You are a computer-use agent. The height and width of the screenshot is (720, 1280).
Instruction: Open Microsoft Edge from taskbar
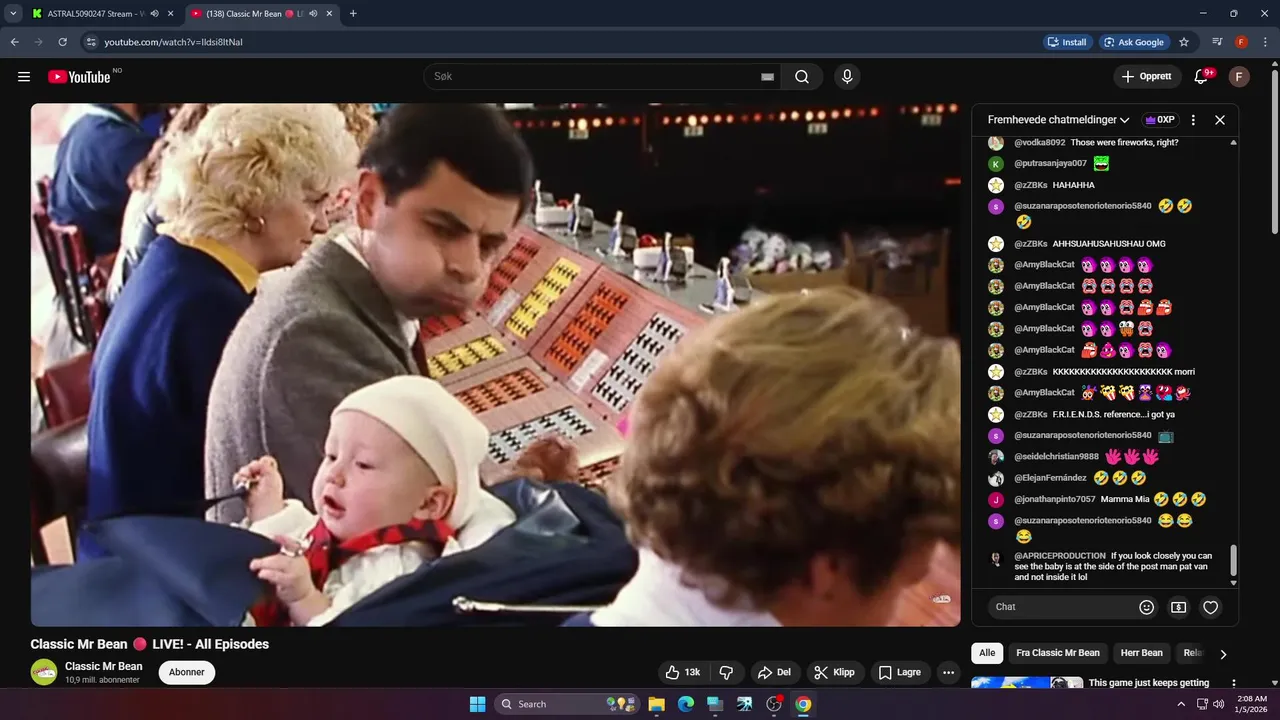point(686,704)
